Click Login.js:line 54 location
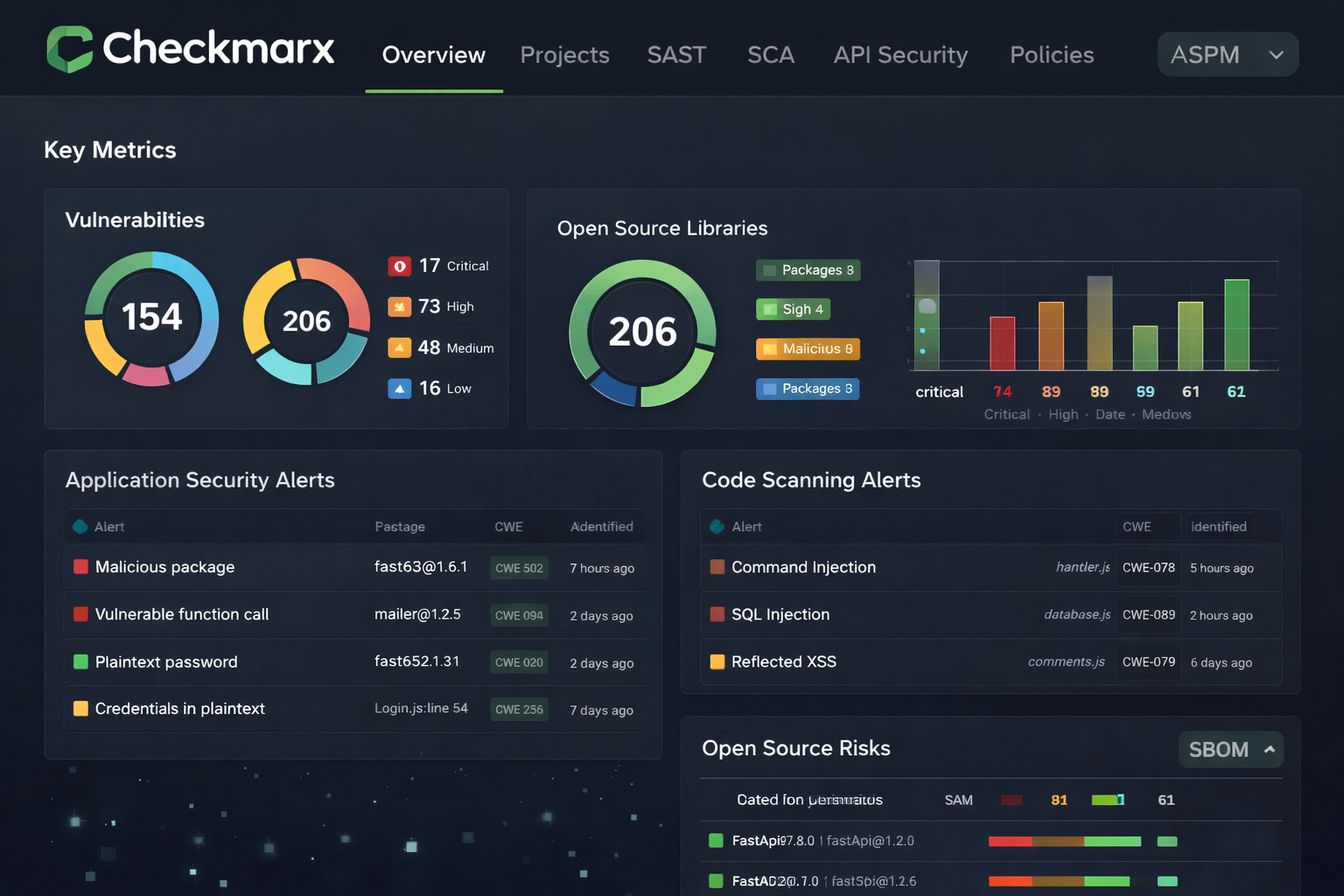 pos(421,708)
